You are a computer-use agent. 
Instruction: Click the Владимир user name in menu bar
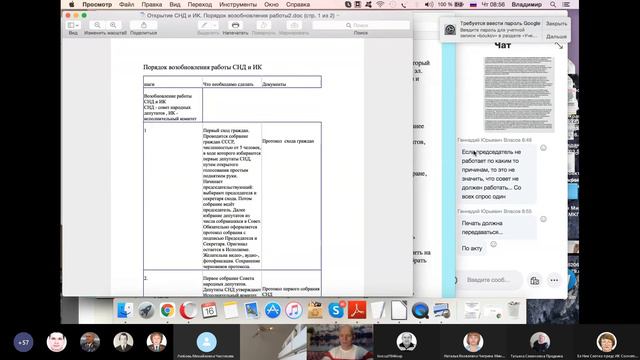coord(527,4)
